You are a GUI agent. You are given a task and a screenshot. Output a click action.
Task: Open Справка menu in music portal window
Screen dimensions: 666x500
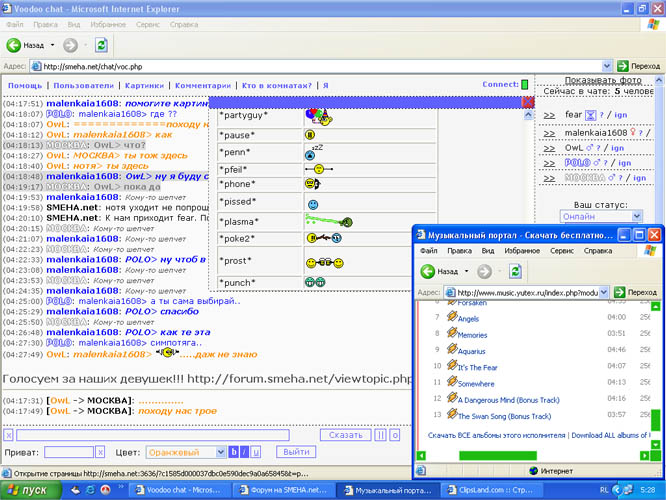pyautogui.click(x=598, y=251)
